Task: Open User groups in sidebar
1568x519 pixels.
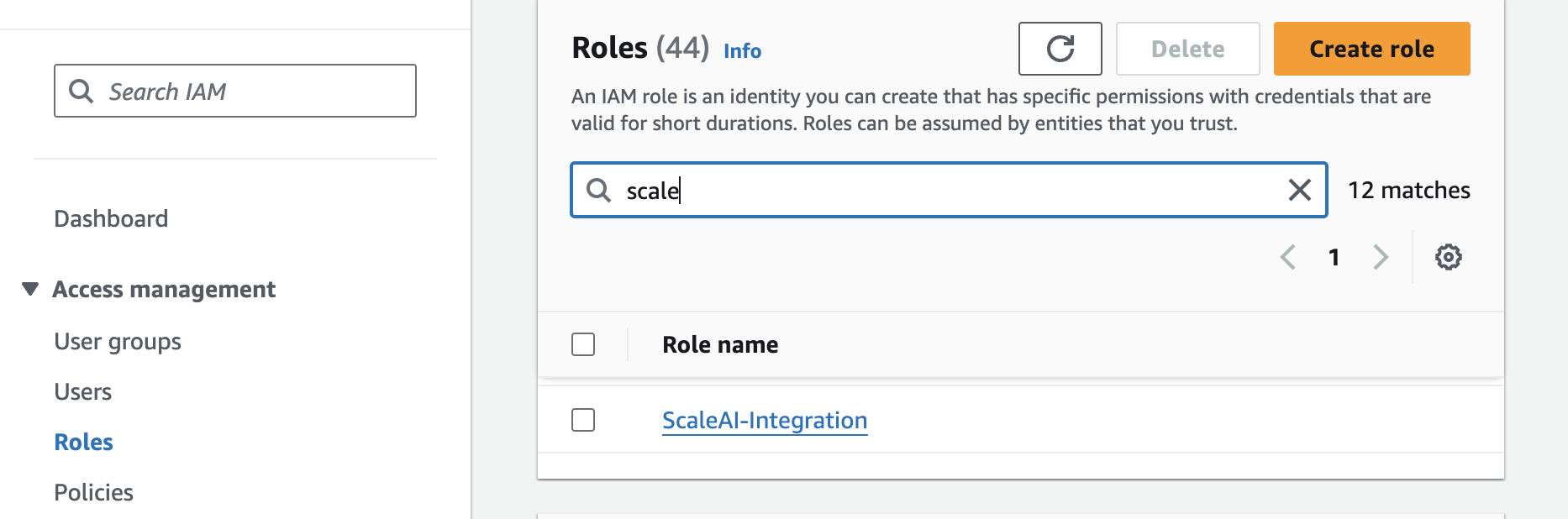Action: (x=118, y=341)
